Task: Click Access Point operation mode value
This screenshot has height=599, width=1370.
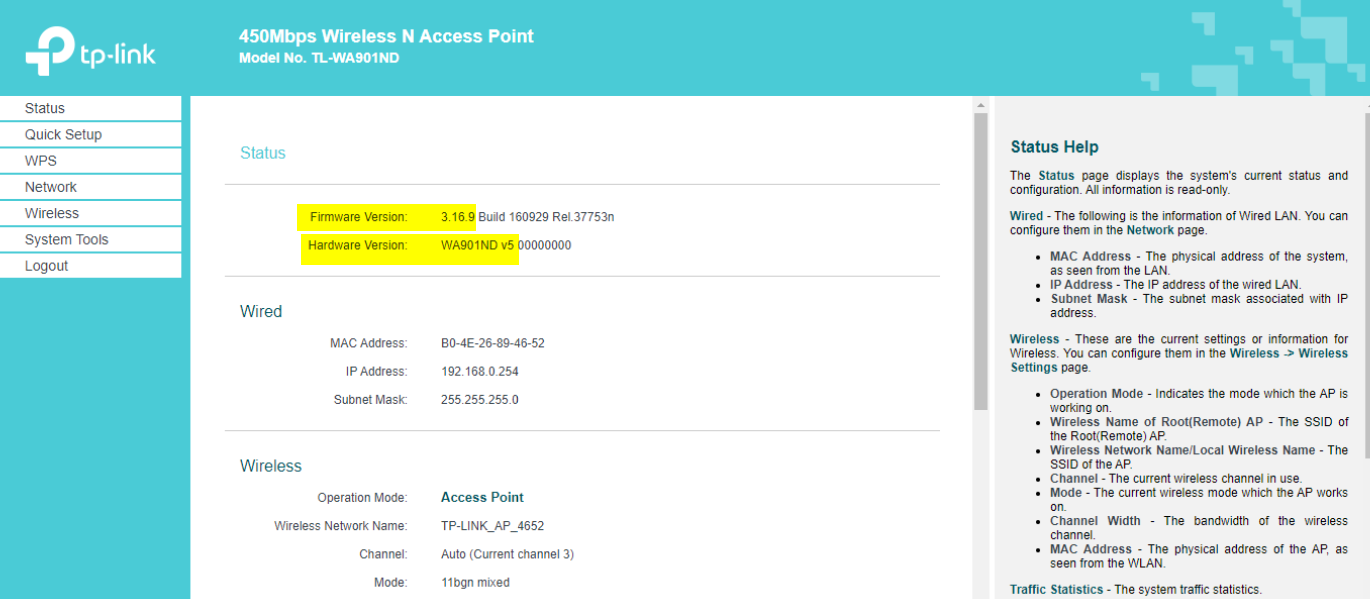Action: tap(482, 497)
